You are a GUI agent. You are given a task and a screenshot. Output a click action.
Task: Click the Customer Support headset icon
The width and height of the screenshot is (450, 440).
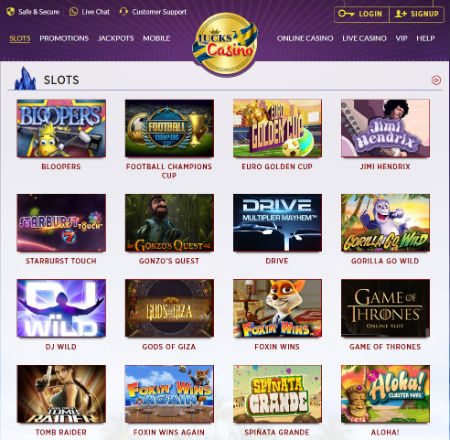pos(124,12)
